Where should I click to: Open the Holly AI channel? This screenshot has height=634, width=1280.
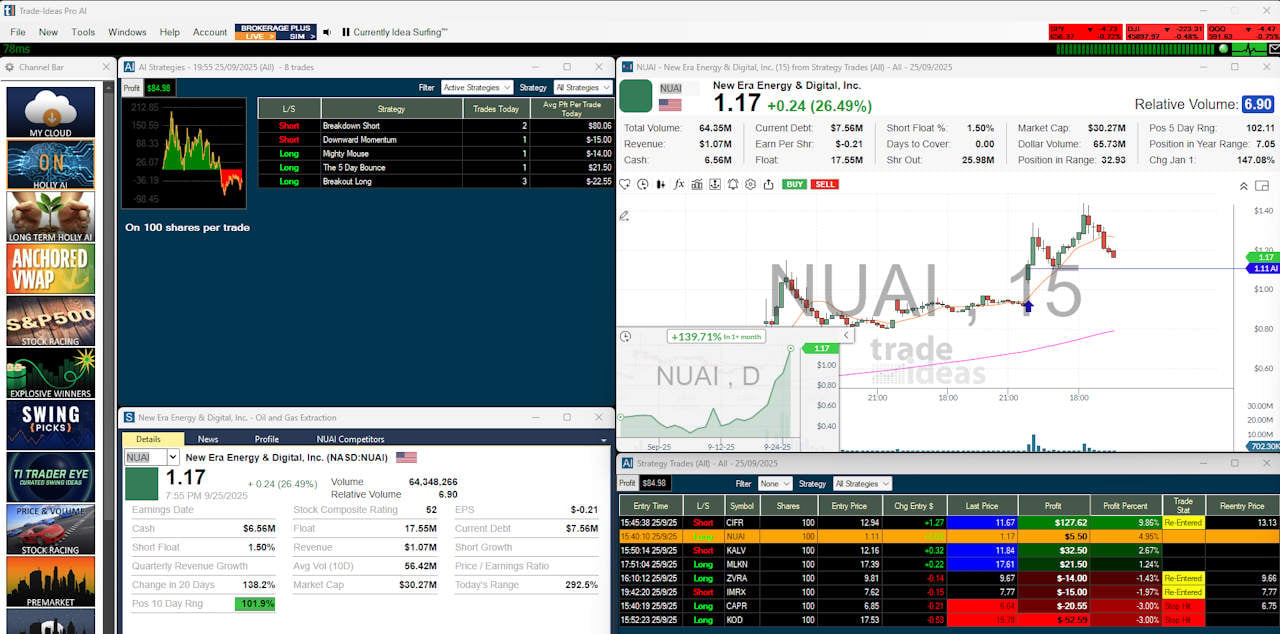[x=51, y=164]
